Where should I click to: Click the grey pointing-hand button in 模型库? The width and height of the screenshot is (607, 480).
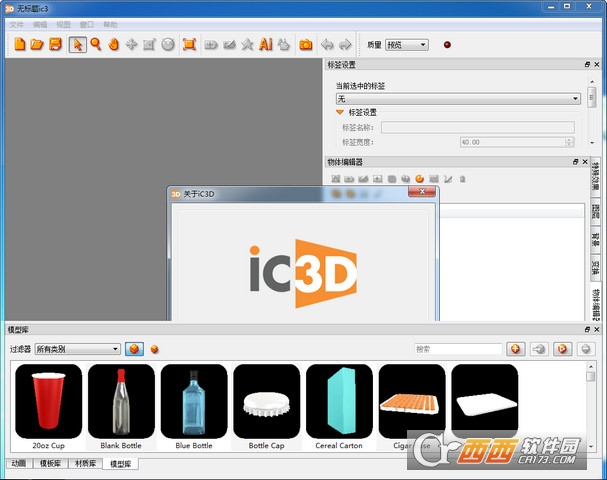tap(539, 349)
